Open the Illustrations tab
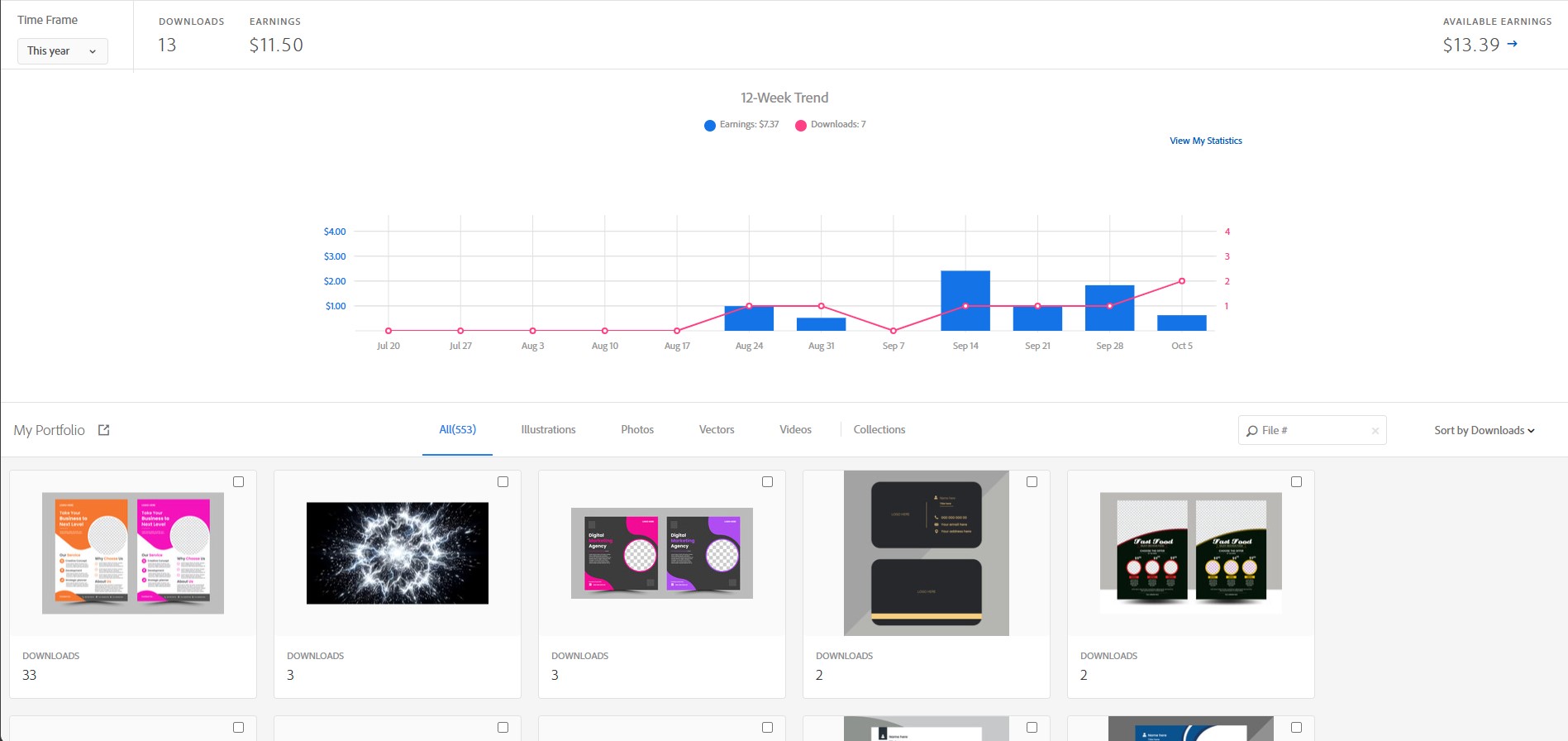This screenshot has height=741, width=1568. coord(548,430)
